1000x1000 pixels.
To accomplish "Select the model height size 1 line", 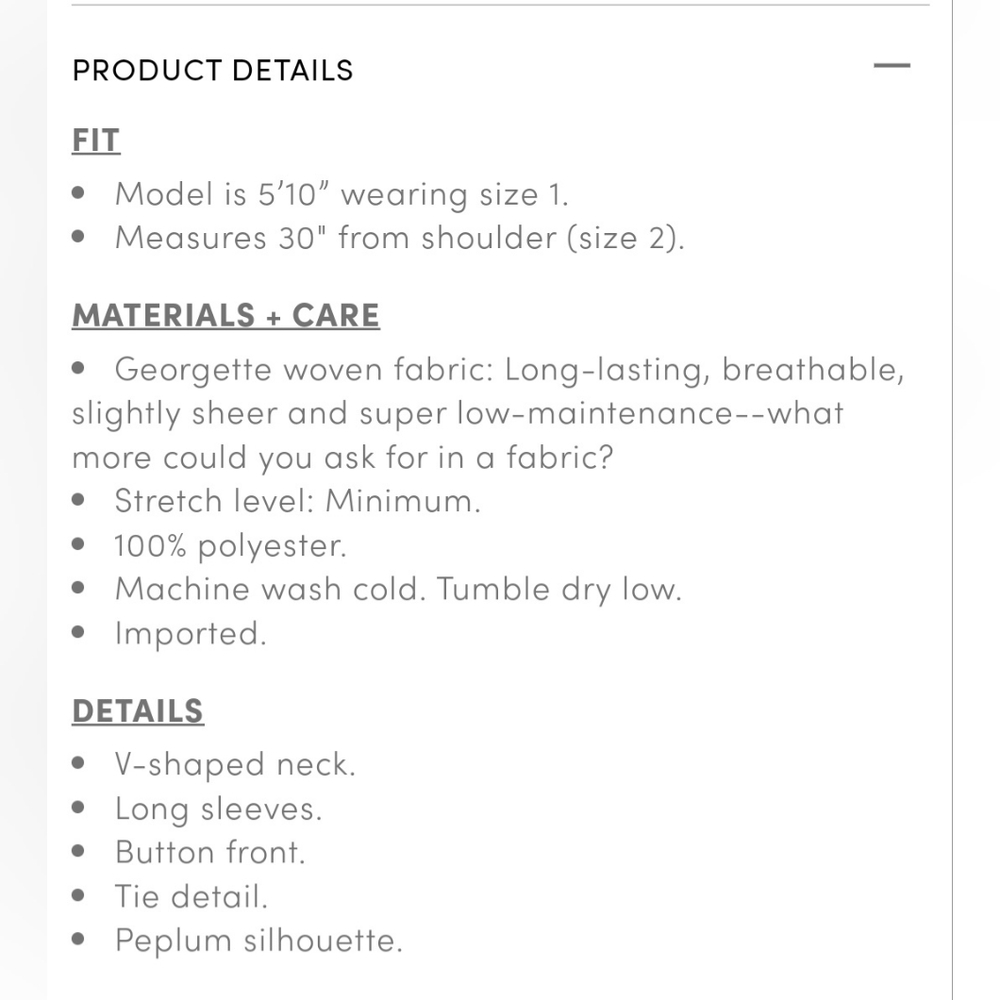I will pyautogui.click(x=341, y=194).
